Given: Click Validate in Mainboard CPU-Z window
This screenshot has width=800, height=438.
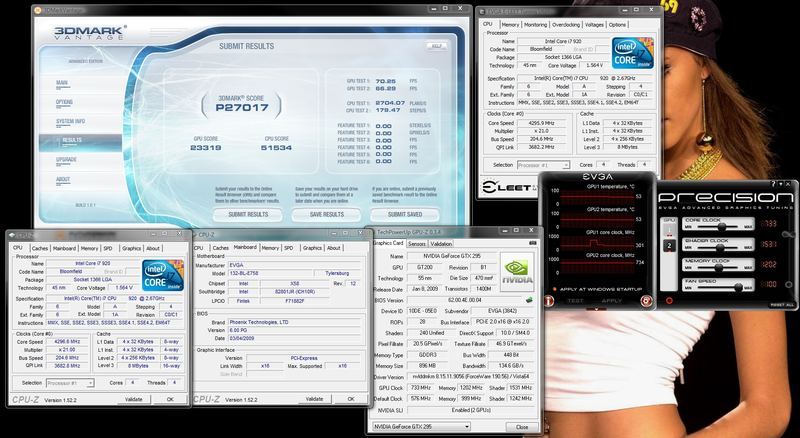Looking at the screenshot, I should coord(314,399).
